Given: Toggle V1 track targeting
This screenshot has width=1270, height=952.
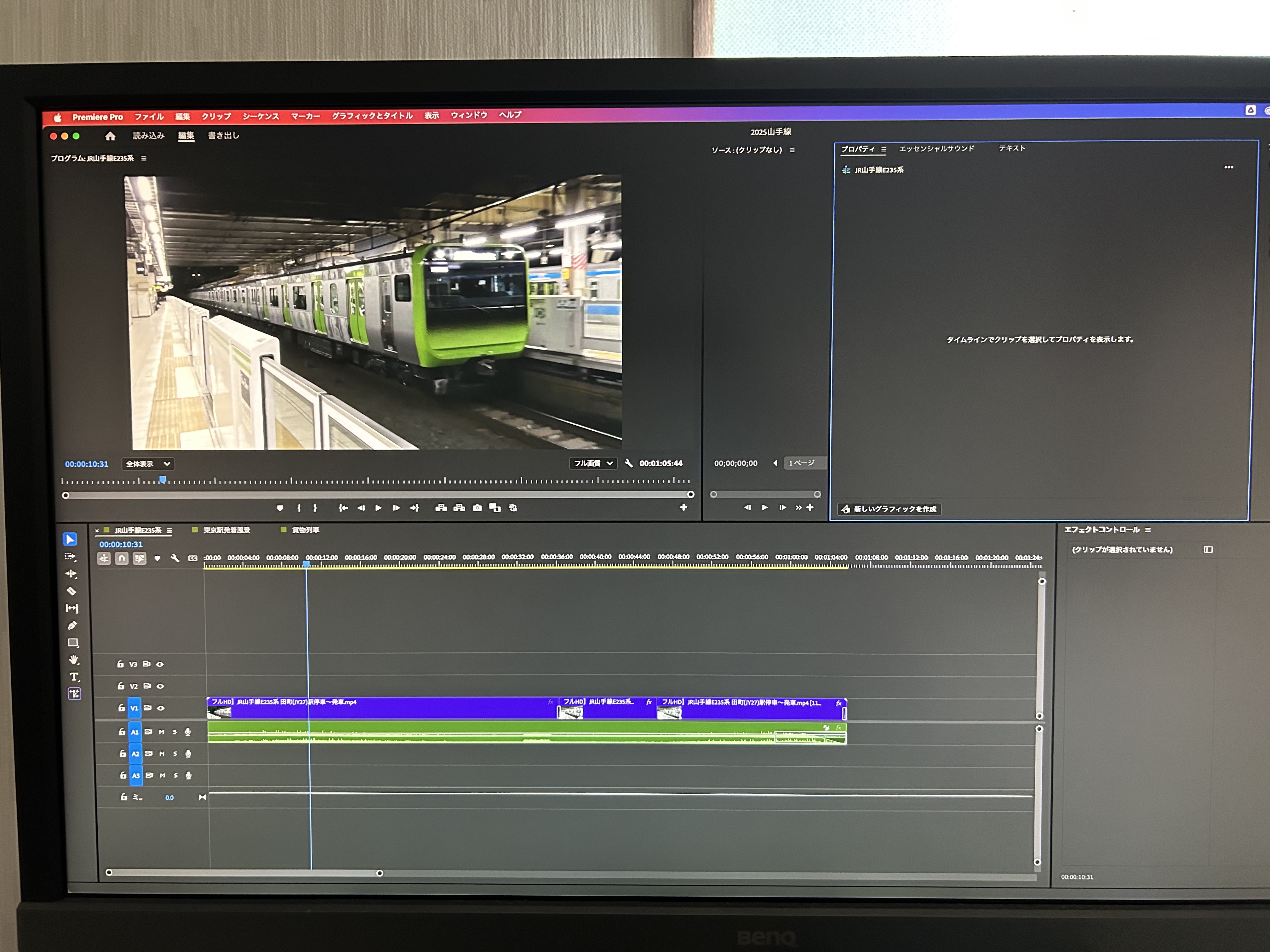Looking at the screenshot, I should click(134, 708).
